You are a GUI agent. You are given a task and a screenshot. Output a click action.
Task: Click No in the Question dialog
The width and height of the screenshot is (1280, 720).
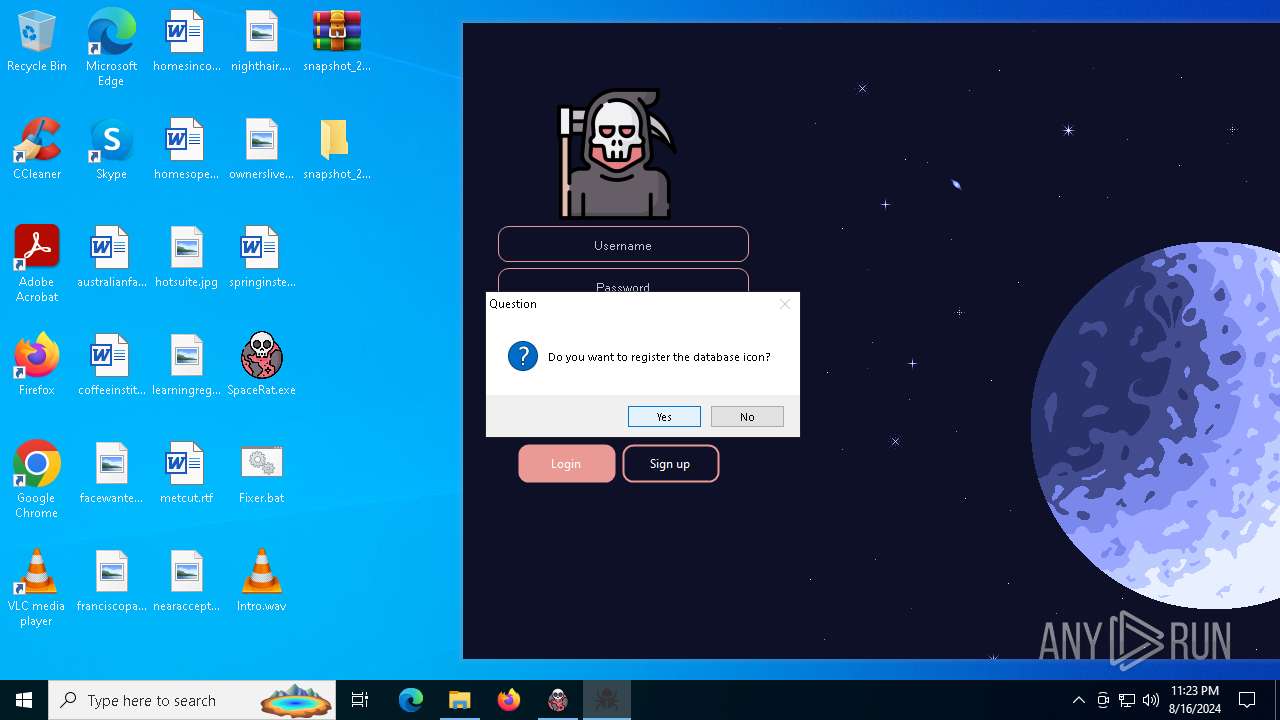(x=747, y=417)
